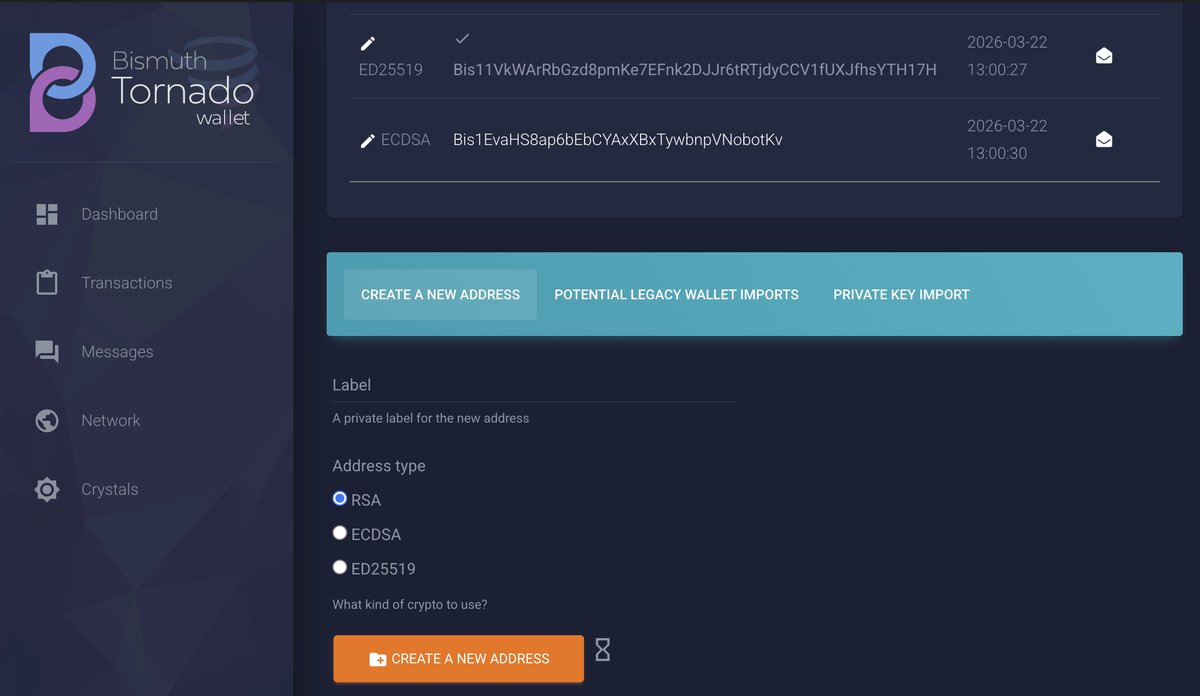Click the 2026-03-22 13:00:30 timestamp

(x=1007, y=140)
